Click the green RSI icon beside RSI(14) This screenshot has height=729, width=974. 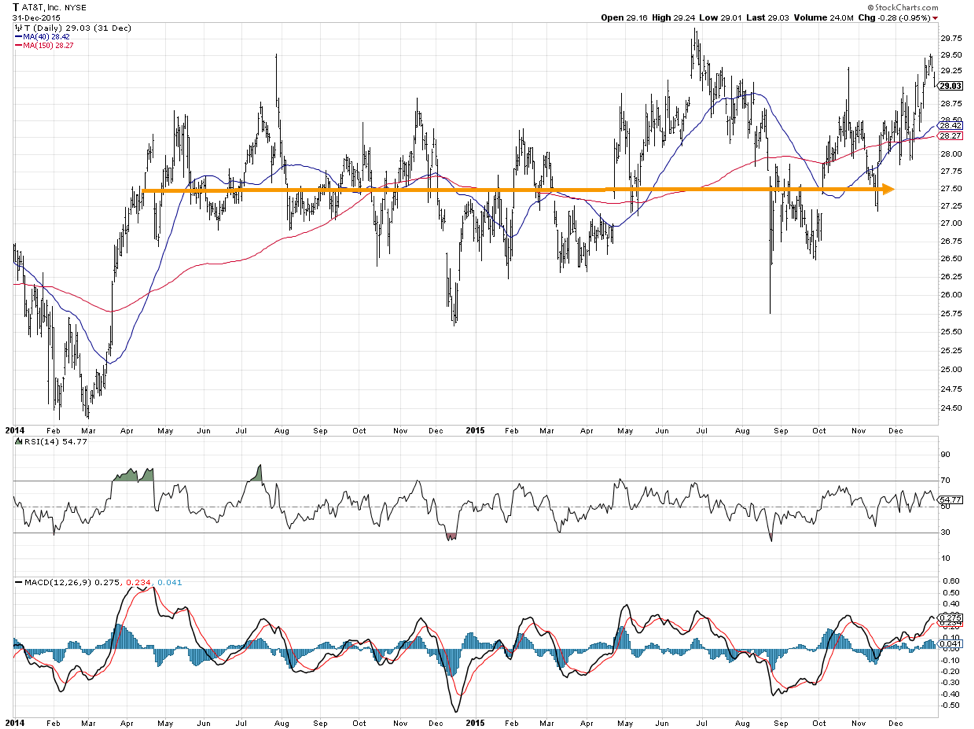click(x=17, y=441)
